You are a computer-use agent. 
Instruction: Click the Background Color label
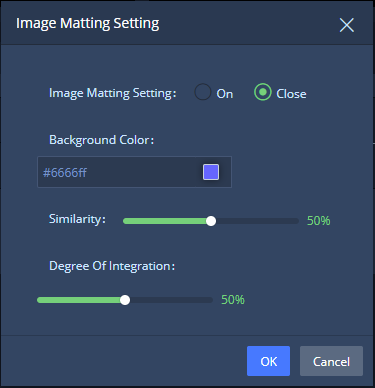click(102, 140)
